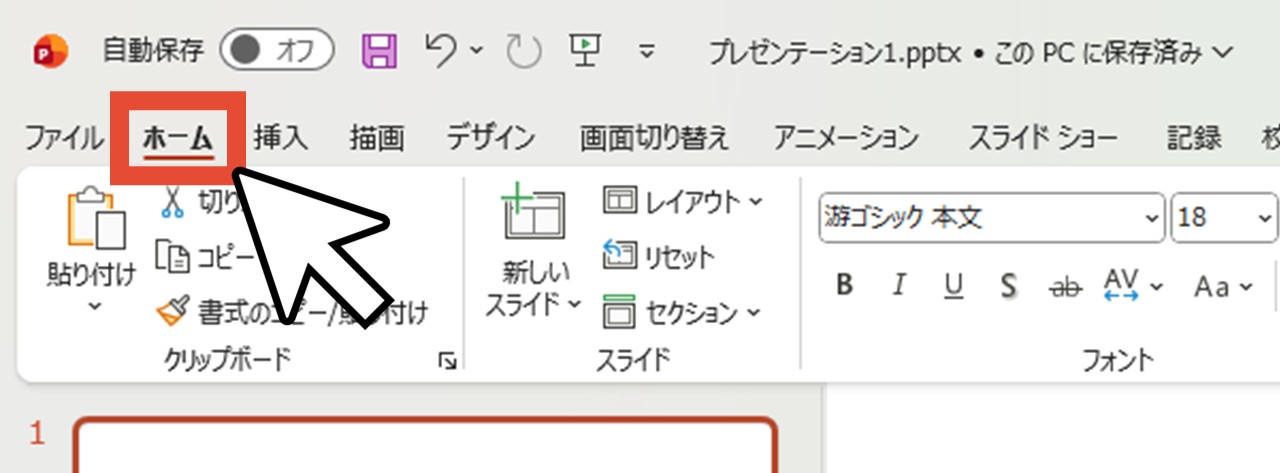Toggle Underline formatting
Image resolution: width=1280 pixels, height=473 pixels.
pyautogui.click(x=954, y=287)
